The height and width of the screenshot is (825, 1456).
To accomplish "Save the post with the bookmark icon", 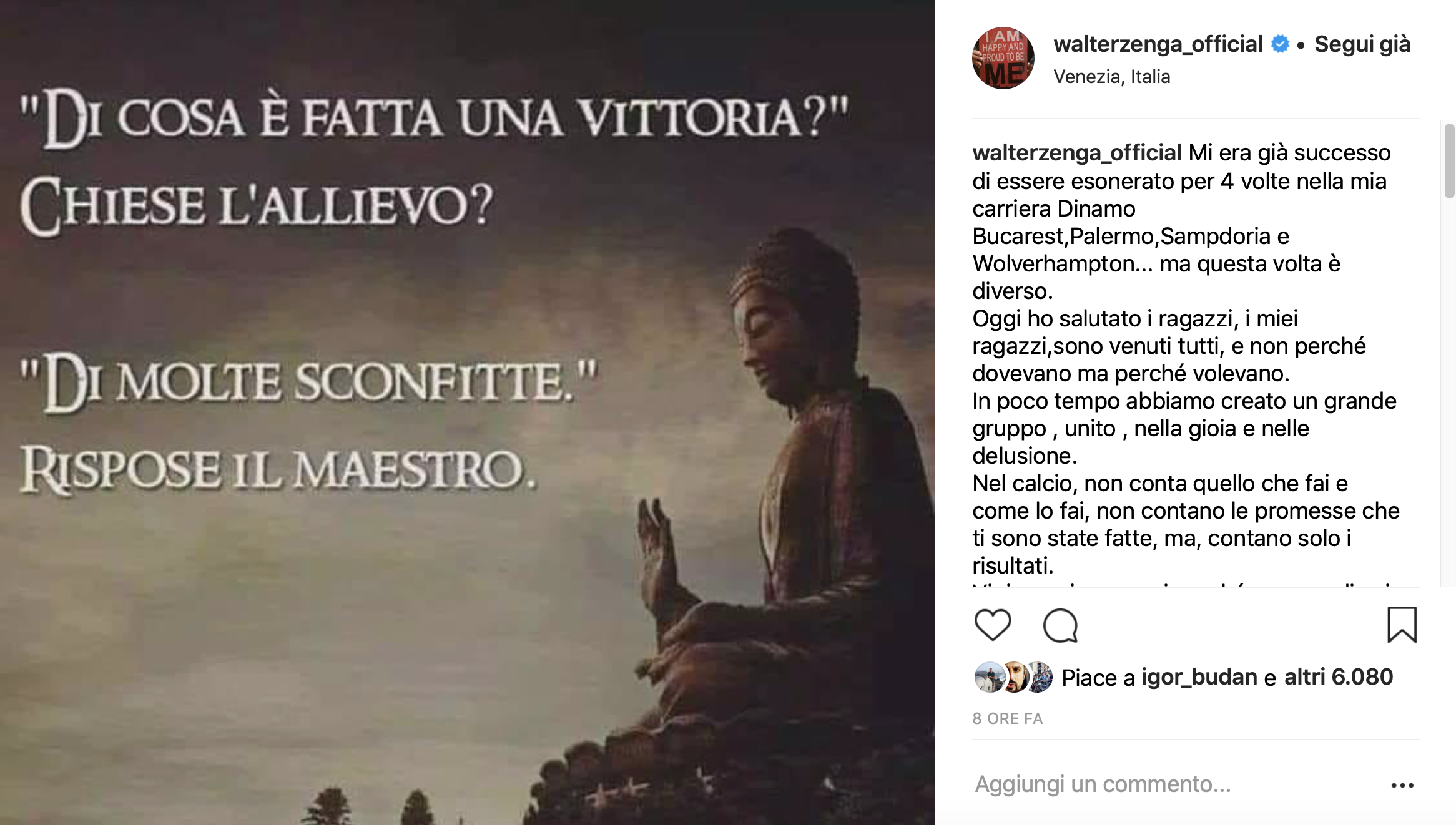I will (x=1402, y=625).
